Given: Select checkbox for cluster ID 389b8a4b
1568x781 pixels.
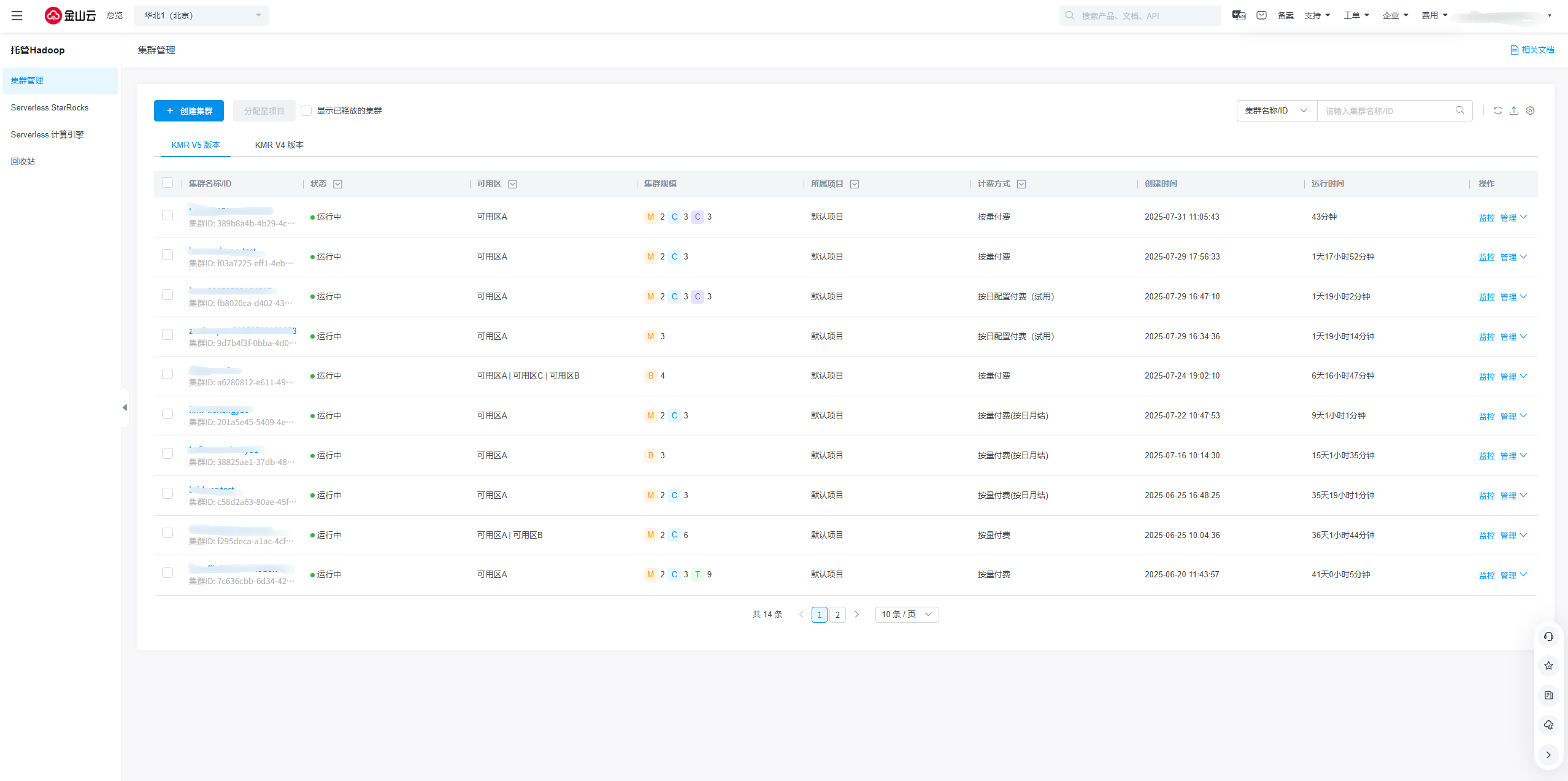Looking at the screenshot, I should 167,215.
